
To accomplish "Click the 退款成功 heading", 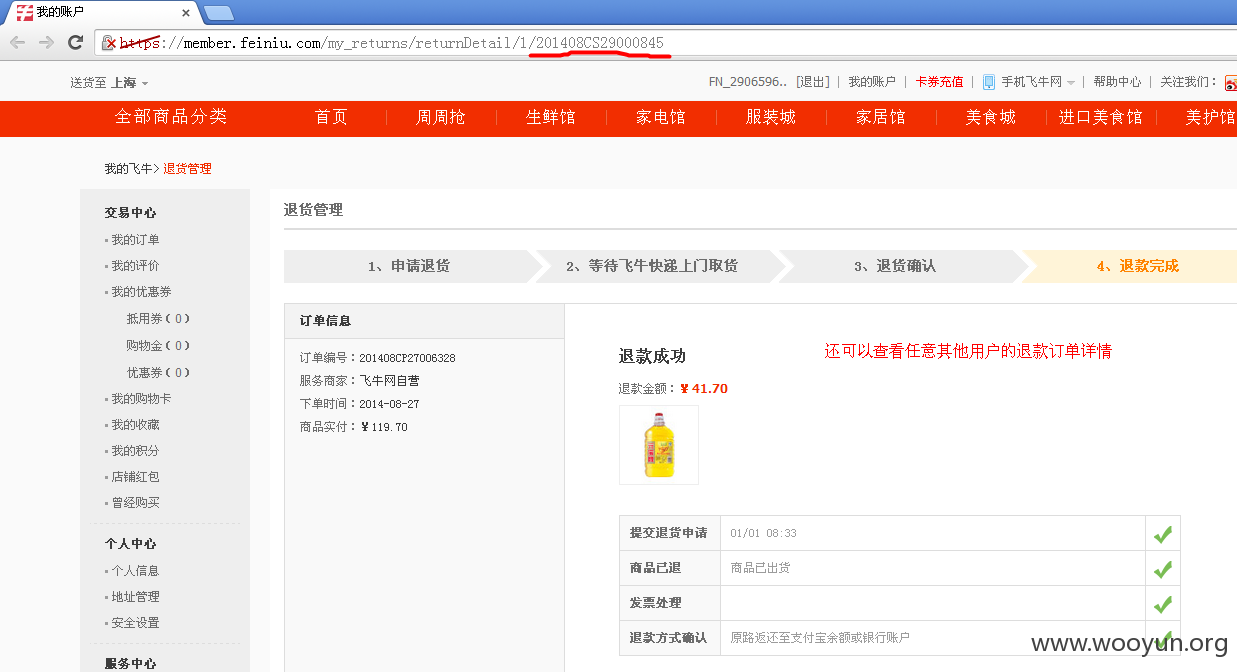I will [652, 357].
